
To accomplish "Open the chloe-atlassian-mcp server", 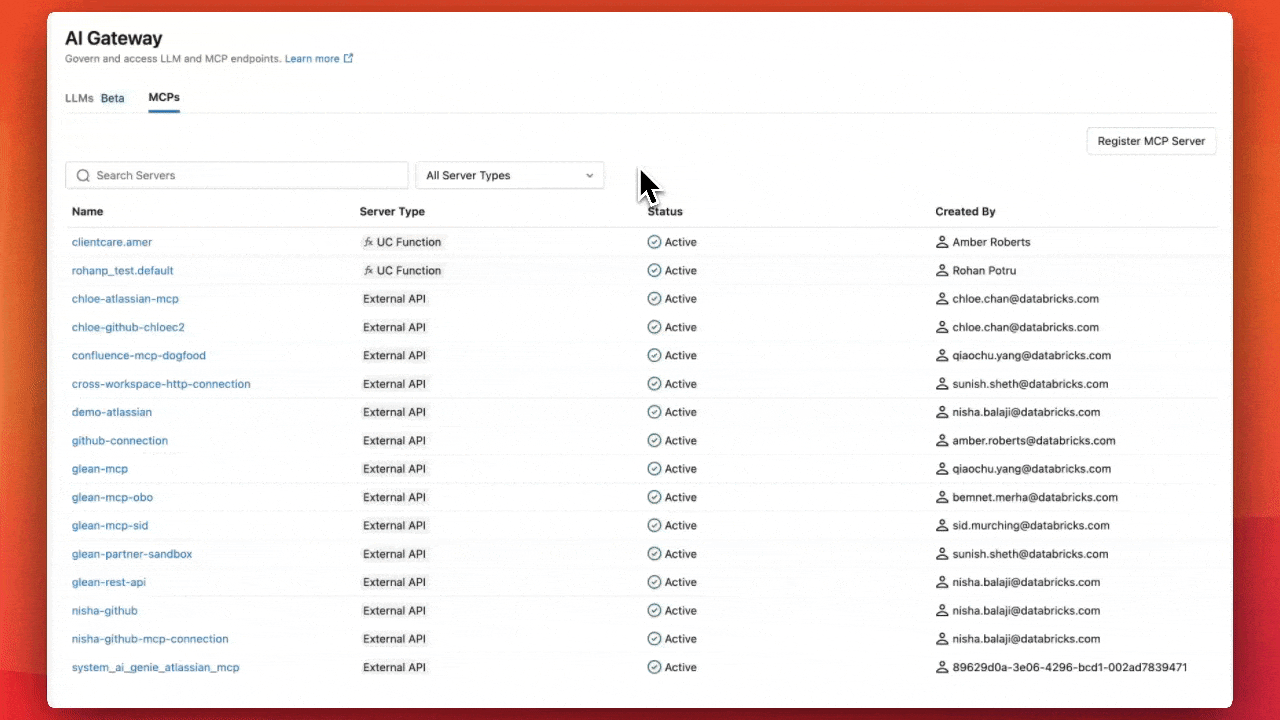I will pyautogui.click(x=125, y=299).
